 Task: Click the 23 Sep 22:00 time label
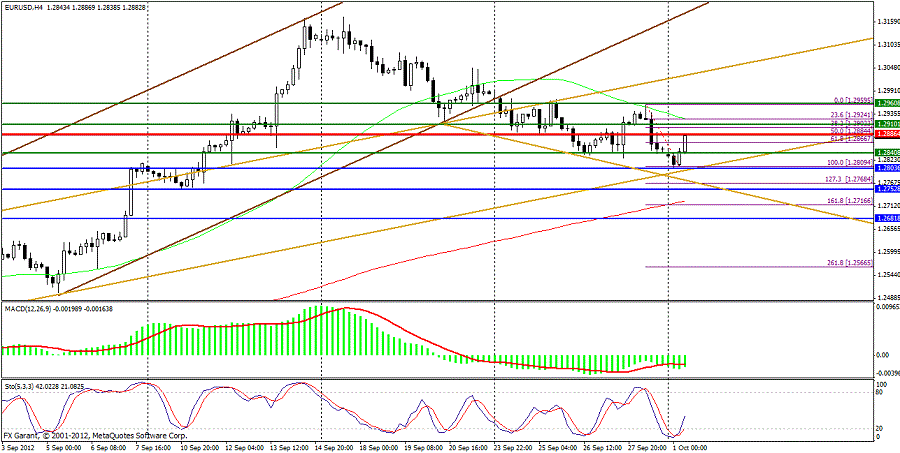click(514, 446)
